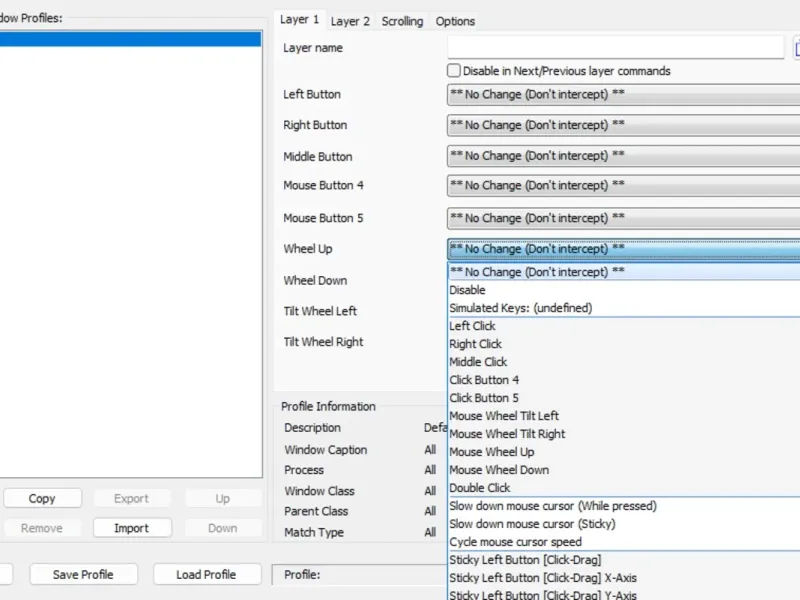
Task: Open the Left Button dropdown
Action: pos(623,94)
